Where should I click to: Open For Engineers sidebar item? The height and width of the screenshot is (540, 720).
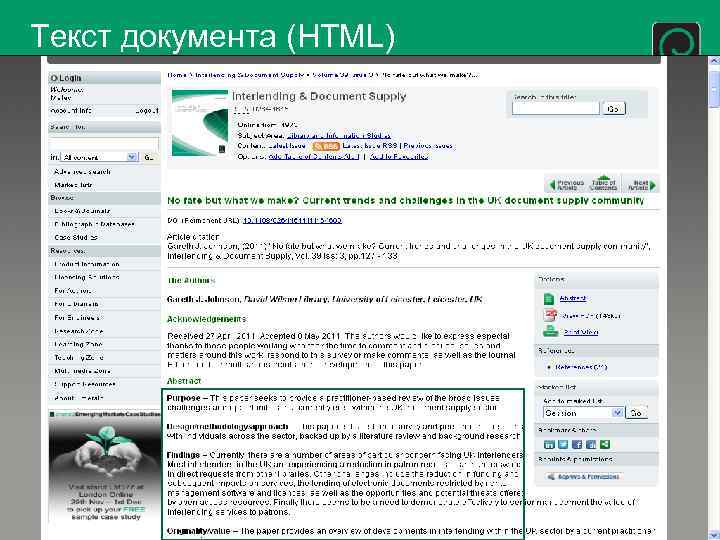click(x=77, y=317)
